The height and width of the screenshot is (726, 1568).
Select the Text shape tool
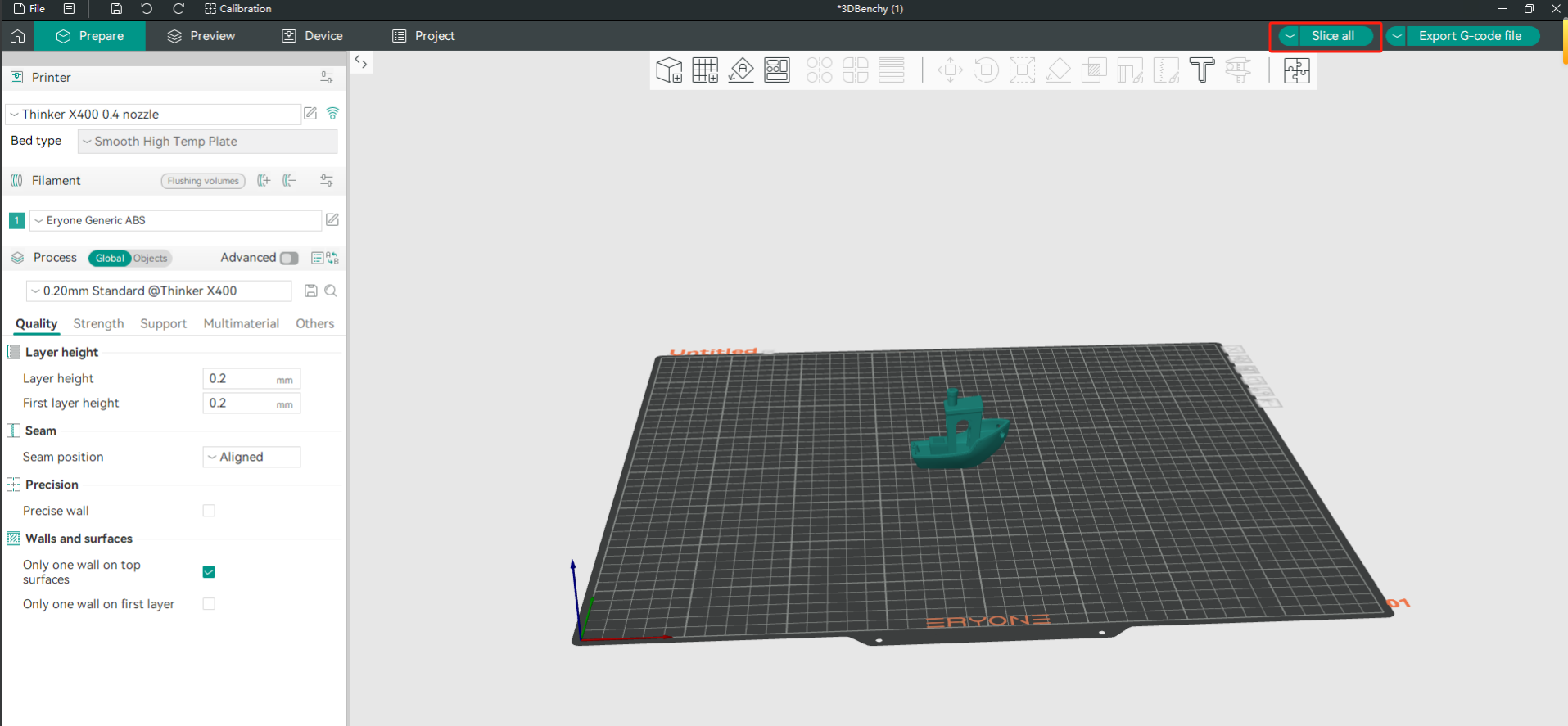click(x=1202, y=70)
